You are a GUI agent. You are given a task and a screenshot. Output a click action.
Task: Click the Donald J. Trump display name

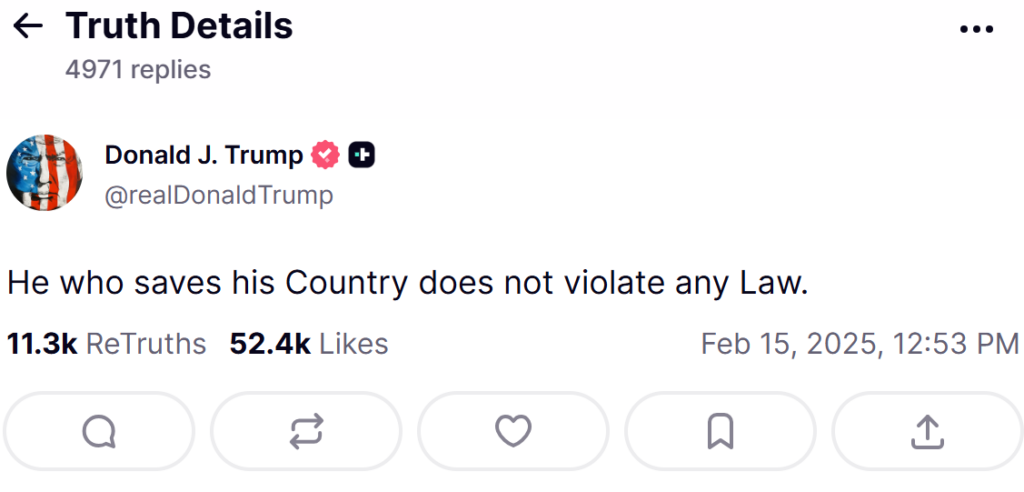[x=204, y=155]
